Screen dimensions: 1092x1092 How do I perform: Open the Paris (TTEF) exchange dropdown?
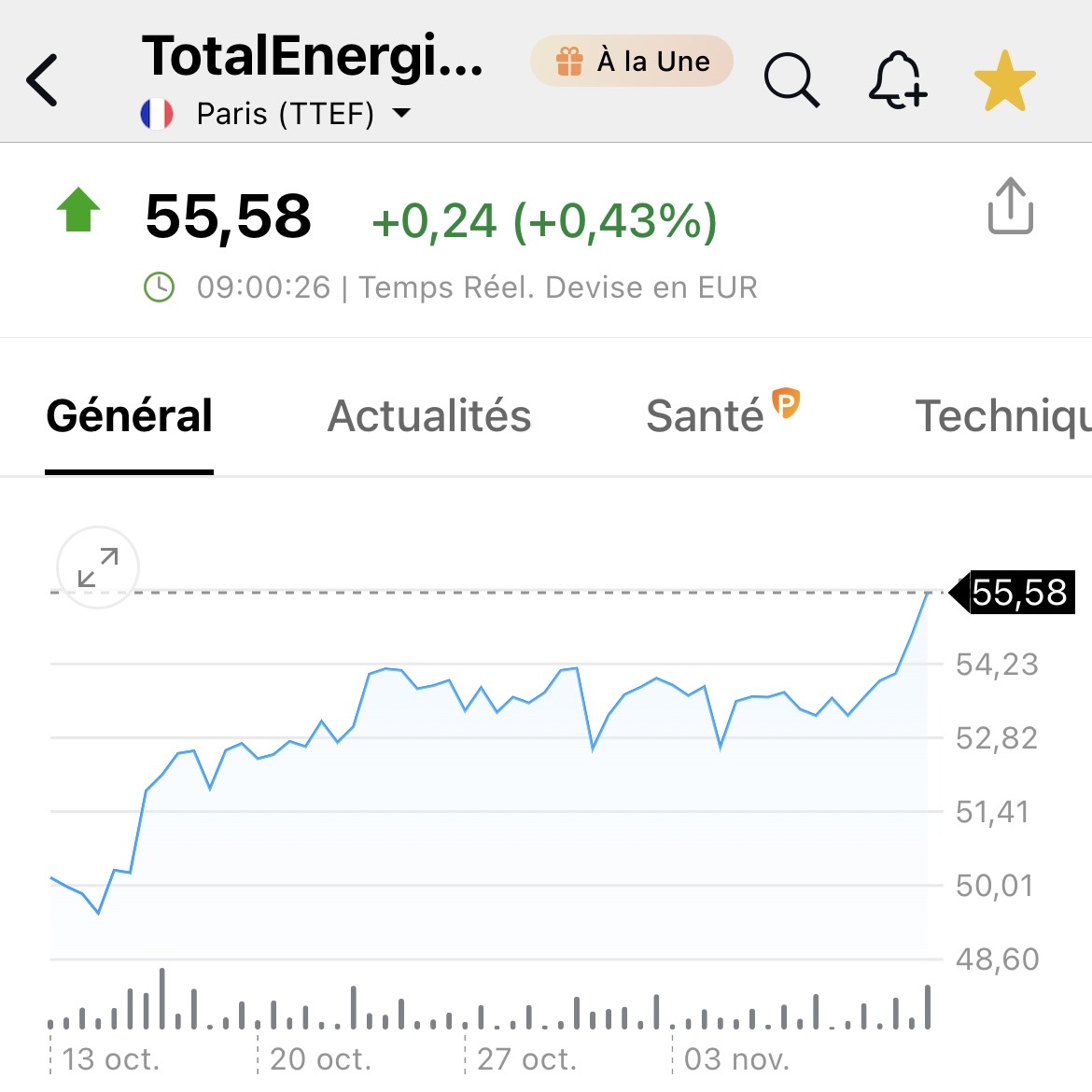coord(285,114)
